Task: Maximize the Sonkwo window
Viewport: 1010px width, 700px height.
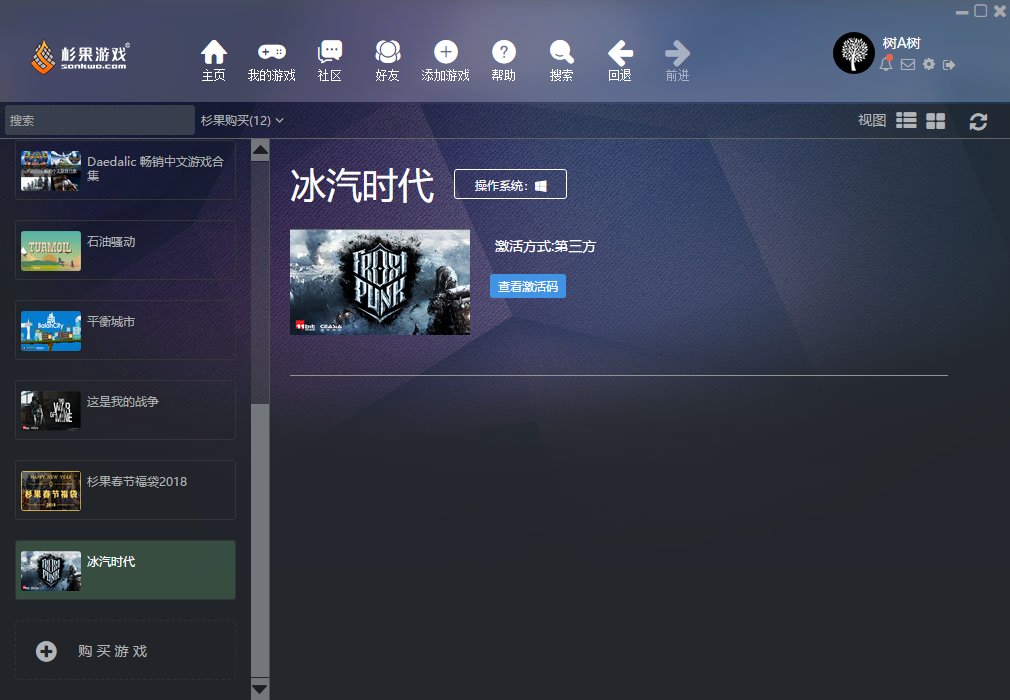Action: [x=980, y=10]
